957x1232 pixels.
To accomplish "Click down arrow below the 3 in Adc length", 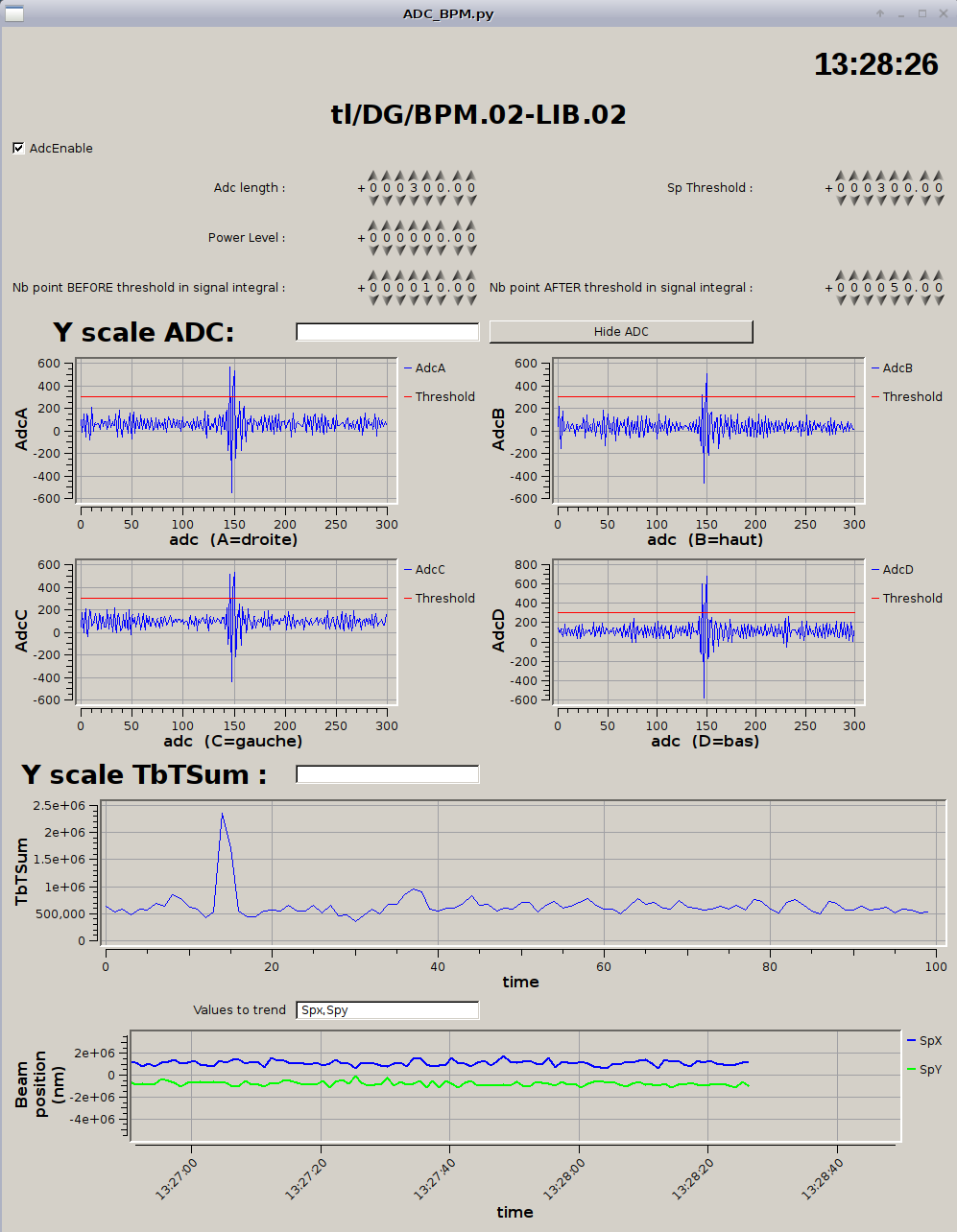I will click(x=415, y=201).
